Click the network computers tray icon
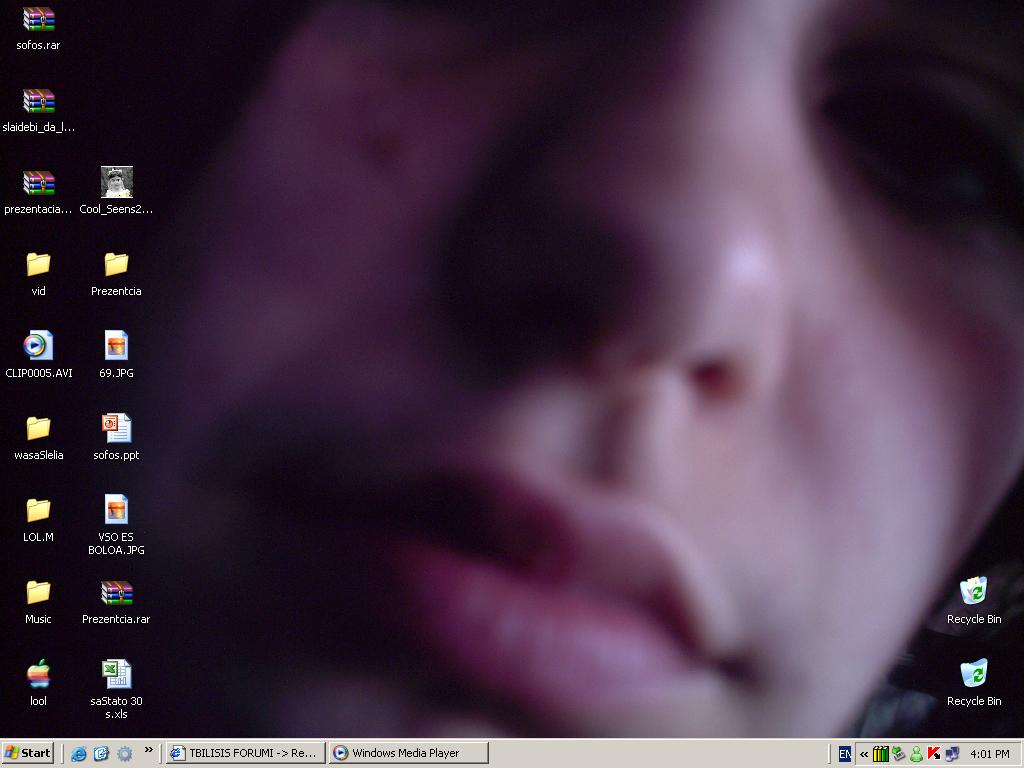The image size is (1024, 768). click(952, 754)
